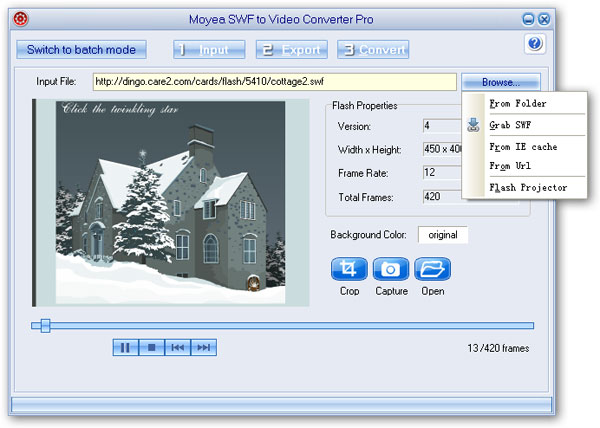The height and width of the screenshot is (428, 600).
Task: Click the Width x Height value field
Action: (442, 149)
